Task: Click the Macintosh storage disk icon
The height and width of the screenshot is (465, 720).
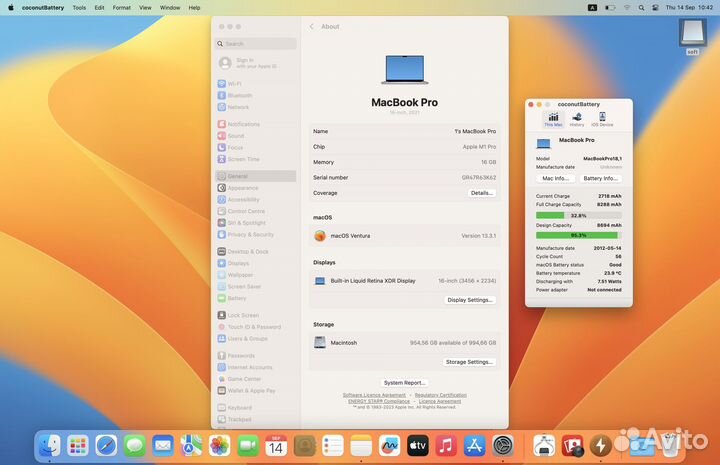Action: (x=320, y=342)
